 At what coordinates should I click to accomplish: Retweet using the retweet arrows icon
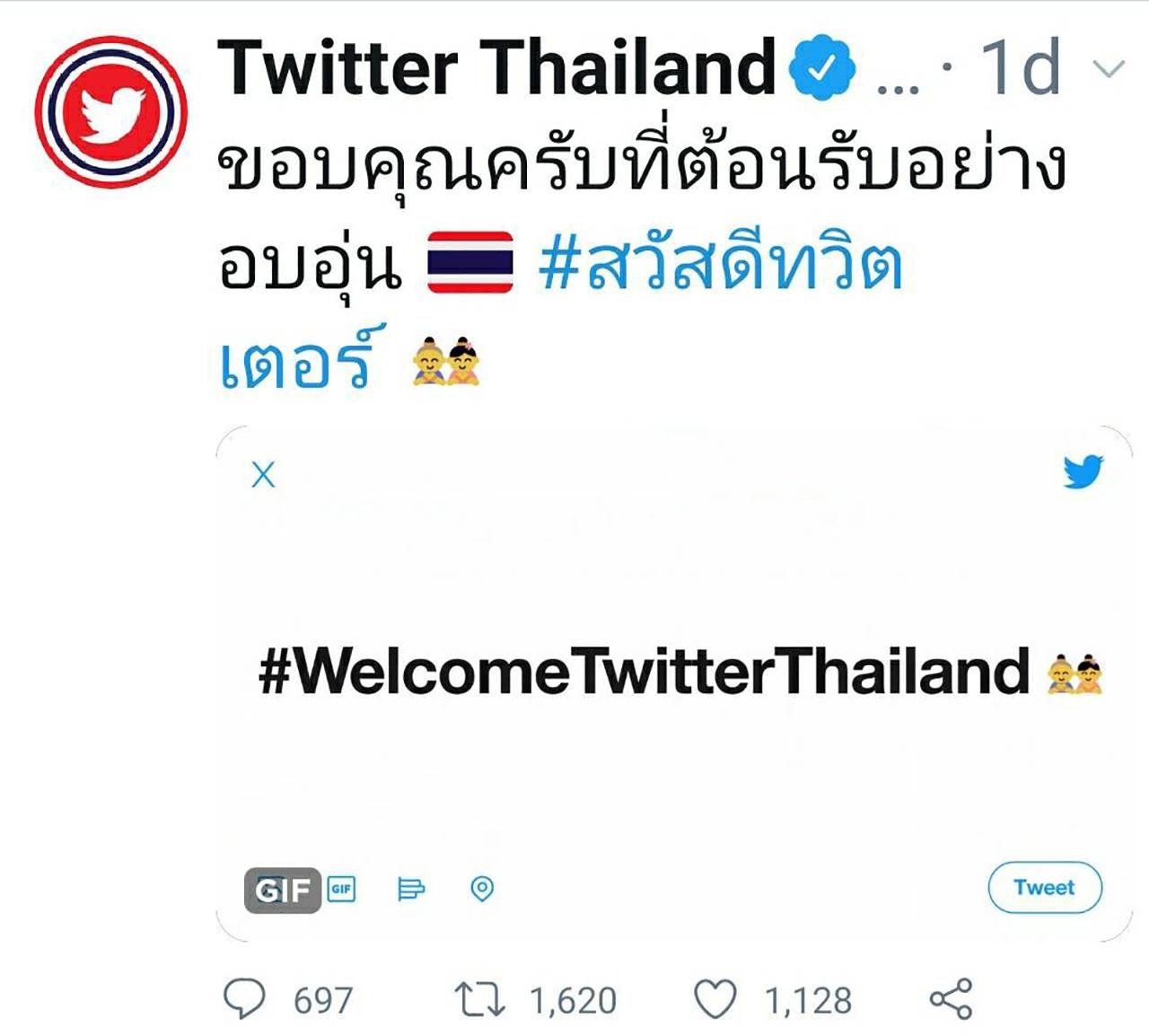tap(480, 999)
